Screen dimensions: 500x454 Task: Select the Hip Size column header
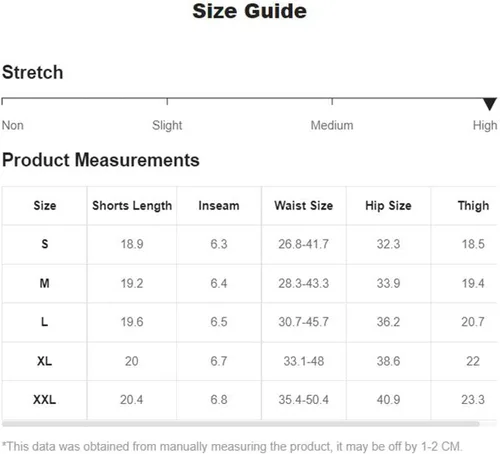tap(388, 206)
